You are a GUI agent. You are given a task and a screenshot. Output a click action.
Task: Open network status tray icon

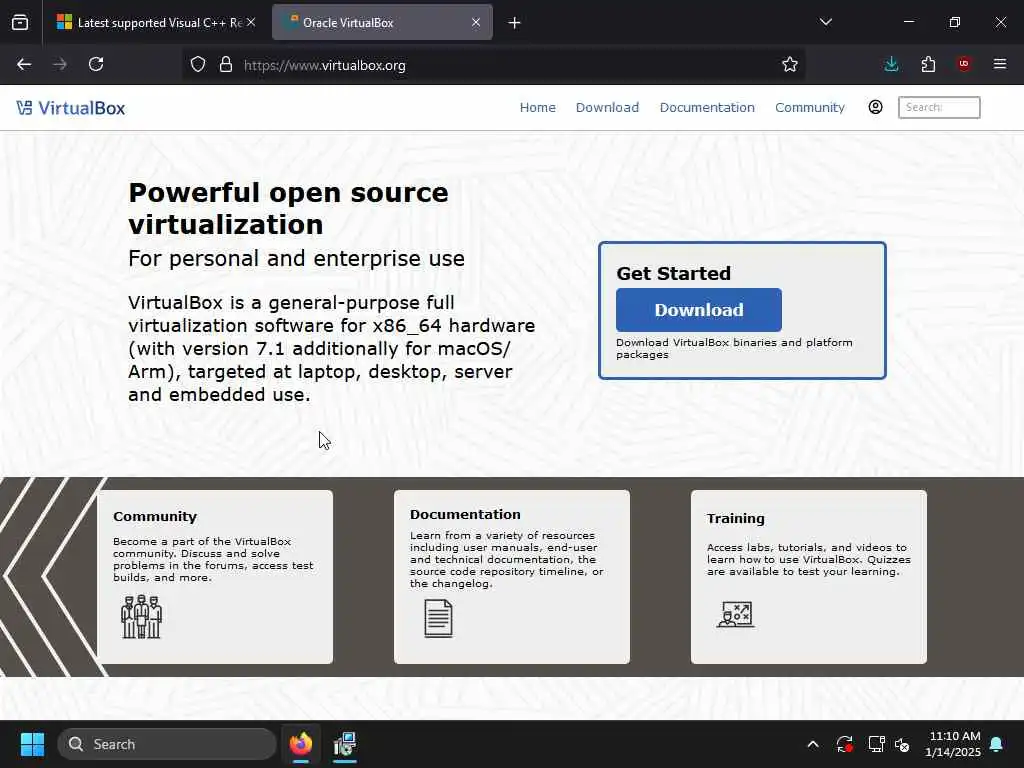(876, 744)
